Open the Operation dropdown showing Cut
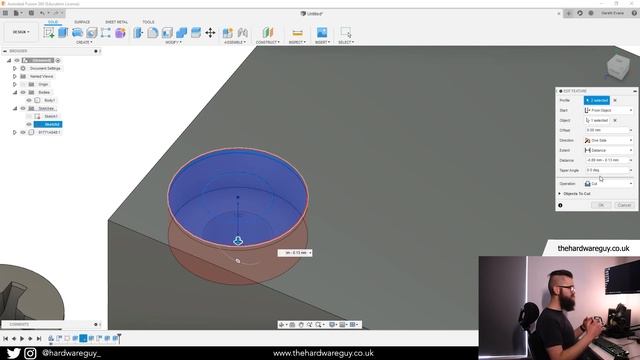This screenshot has width=640, height=360. click(x=608, y=184)
